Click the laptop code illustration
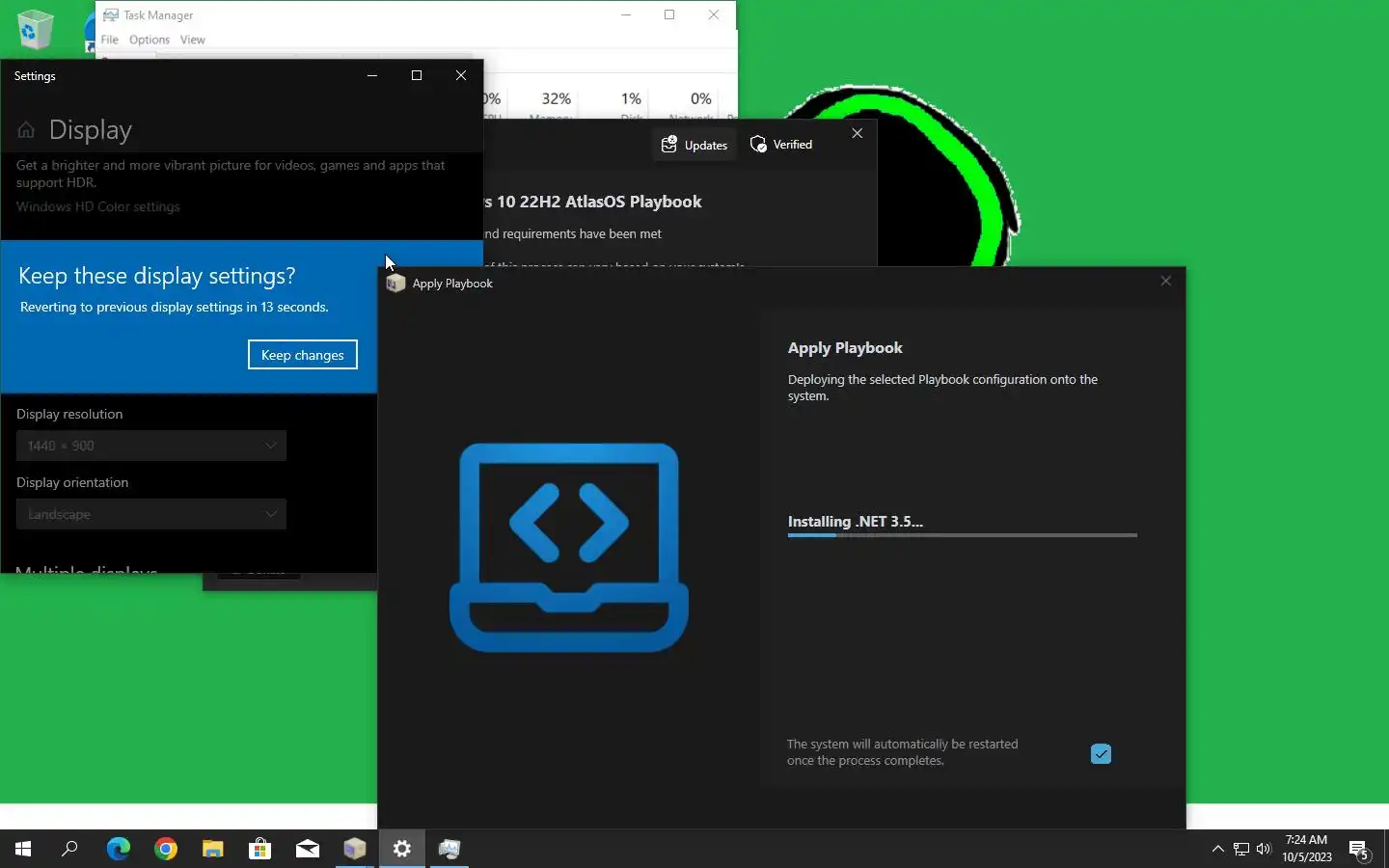The width and height of the screenshot is (1389, 868). tap(569, 547)
